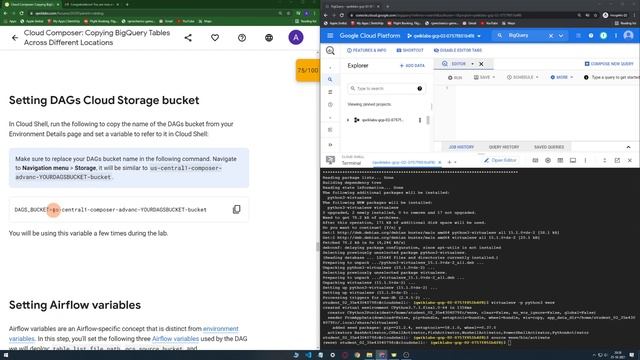The width and height of the screenshot is (640, 360).
Task: Open the Airflow variables link
Action: 176,339
